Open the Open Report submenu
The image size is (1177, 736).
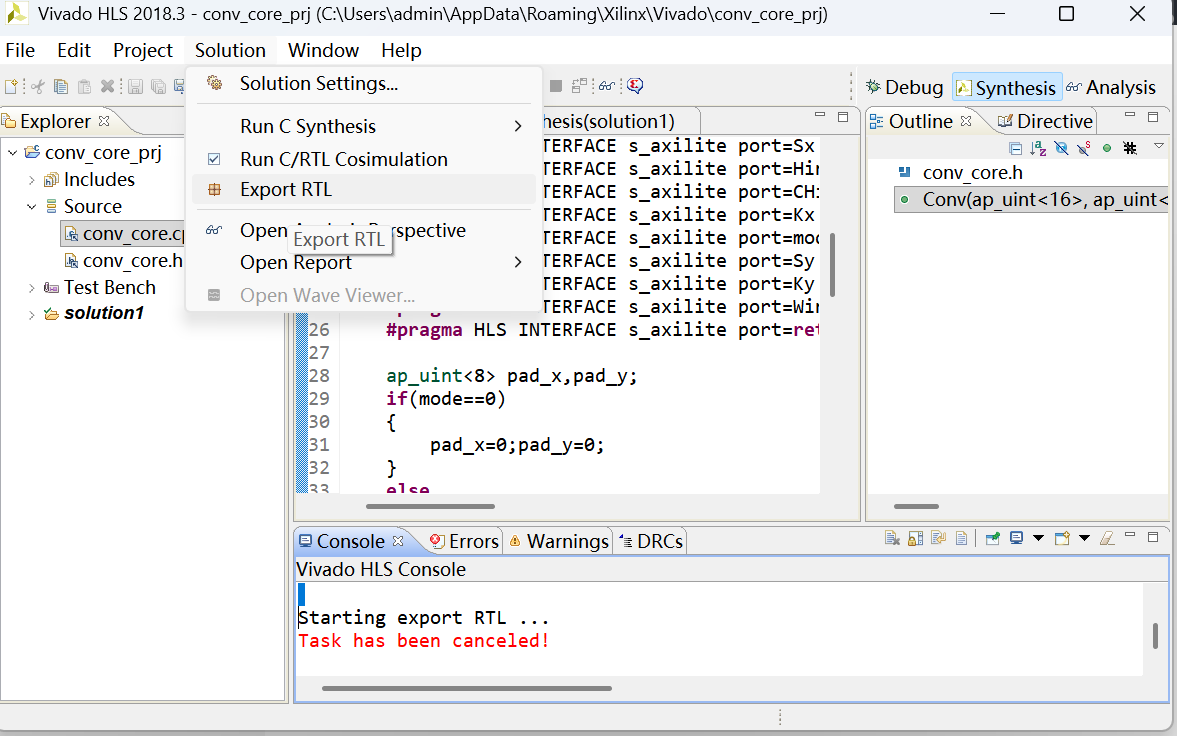[x=364, y=262]
